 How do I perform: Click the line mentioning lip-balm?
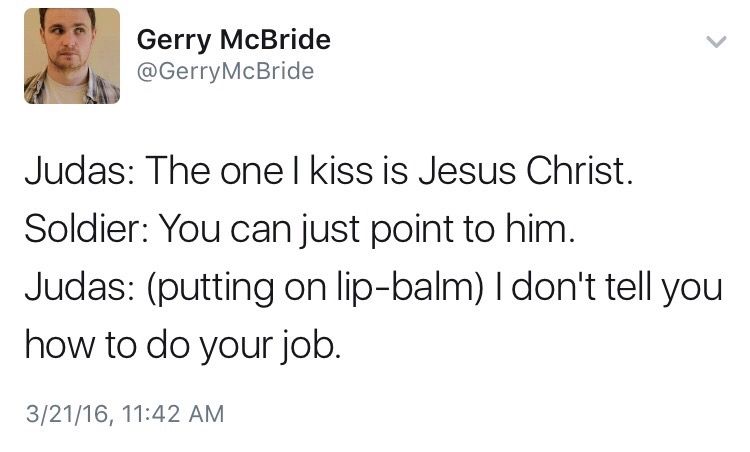[372, 290]
